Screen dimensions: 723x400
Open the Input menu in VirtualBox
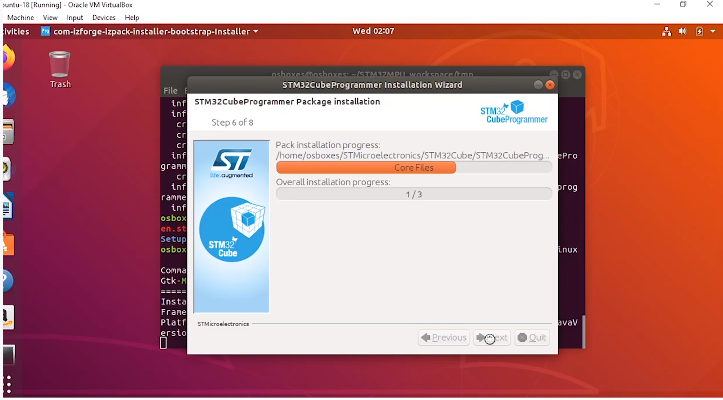coord(75,18)
